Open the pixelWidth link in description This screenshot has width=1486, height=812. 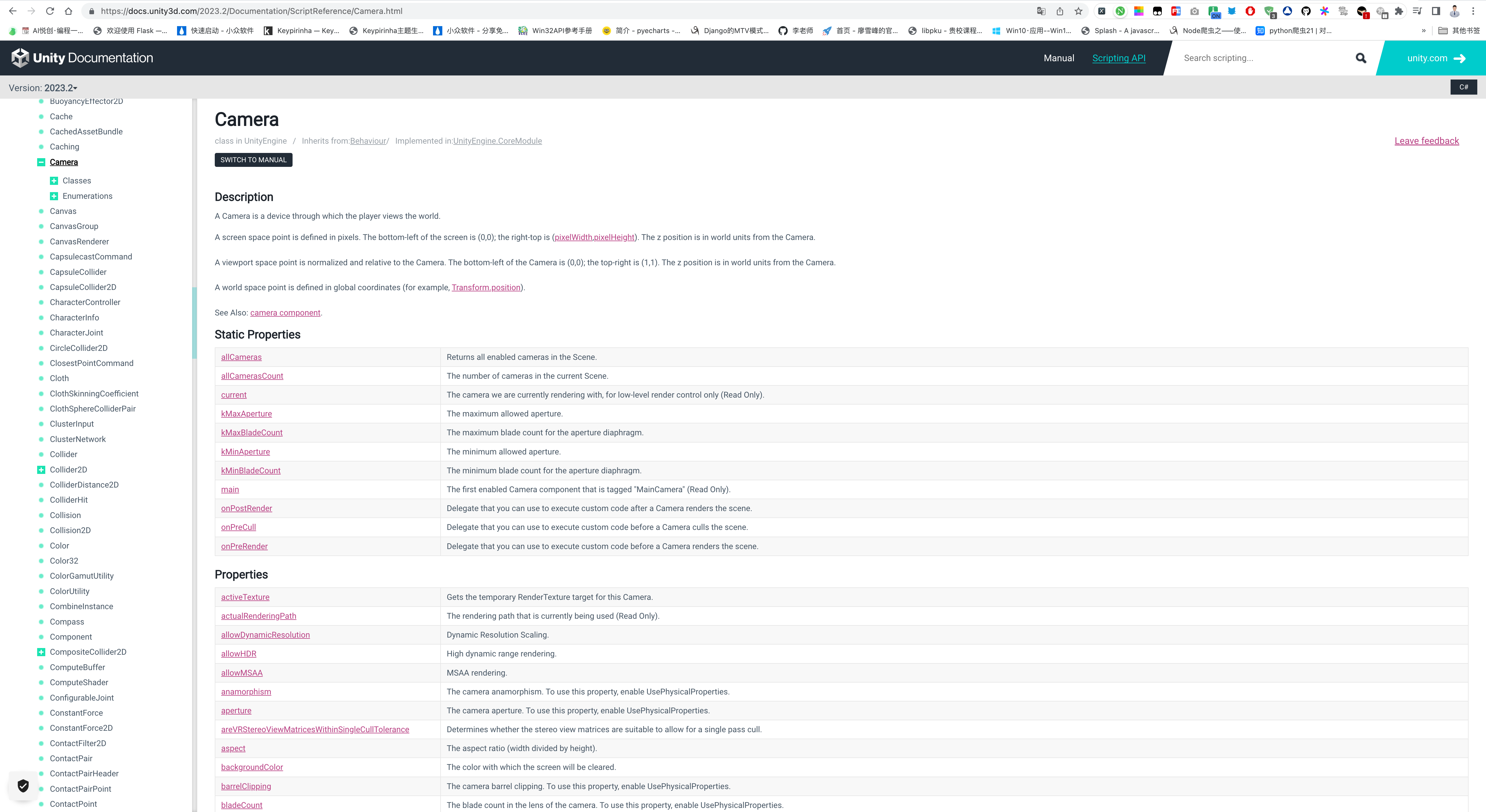573,237
